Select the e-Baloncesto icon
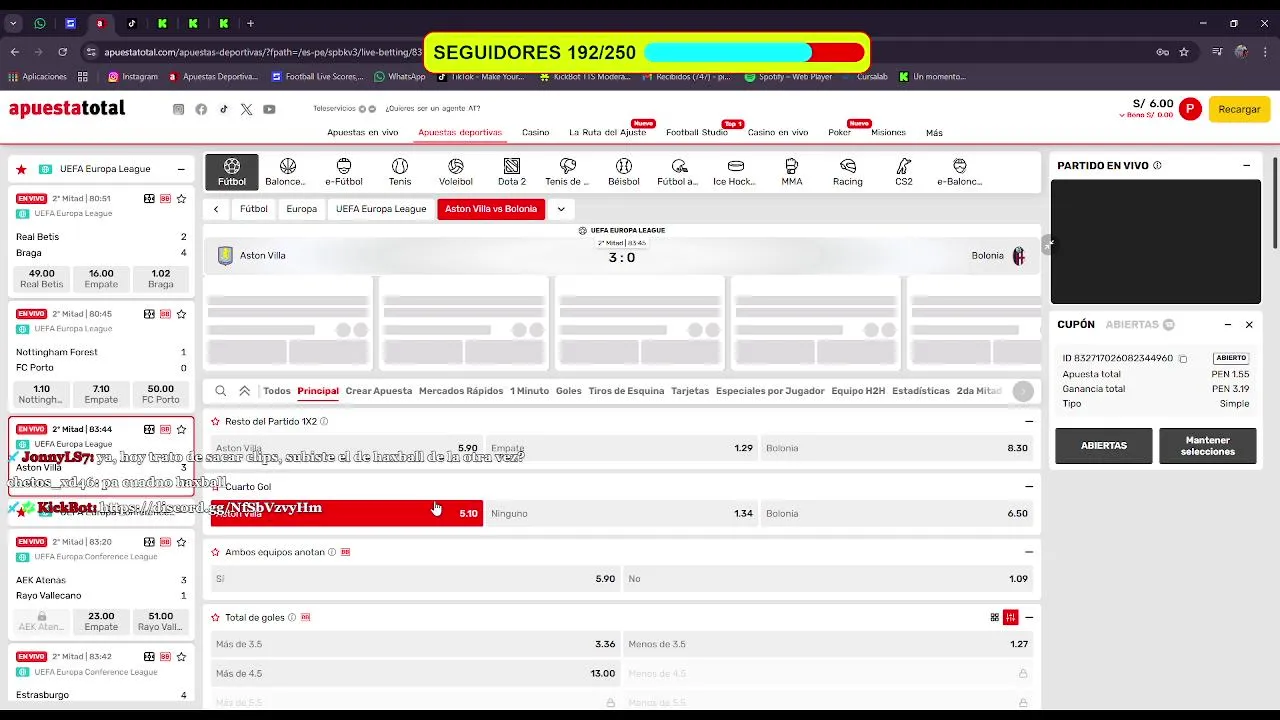 click(960, 172)
